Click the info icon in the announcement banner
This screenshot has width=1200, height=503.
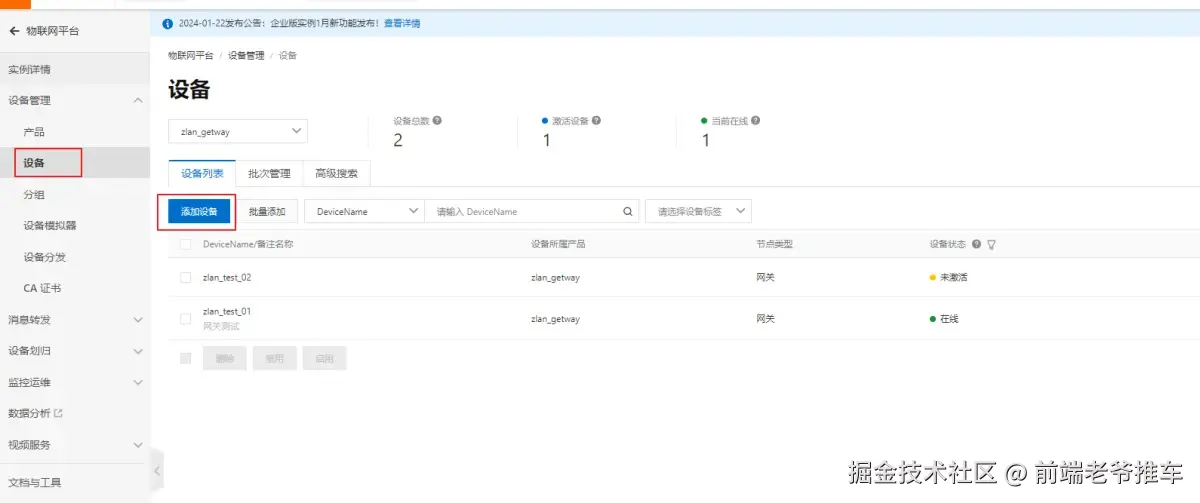167,23
